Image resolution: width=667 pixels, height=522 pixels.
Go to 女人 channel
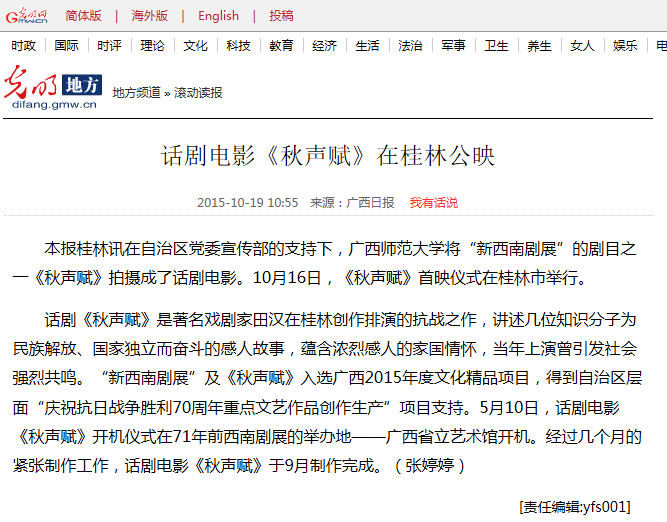[x=582, y=45]
